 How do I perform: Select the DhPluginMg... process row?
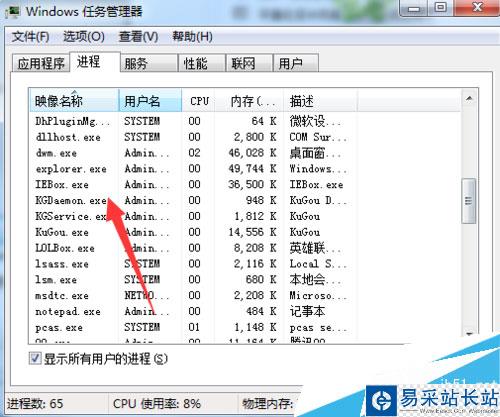[x=245, y=121]
